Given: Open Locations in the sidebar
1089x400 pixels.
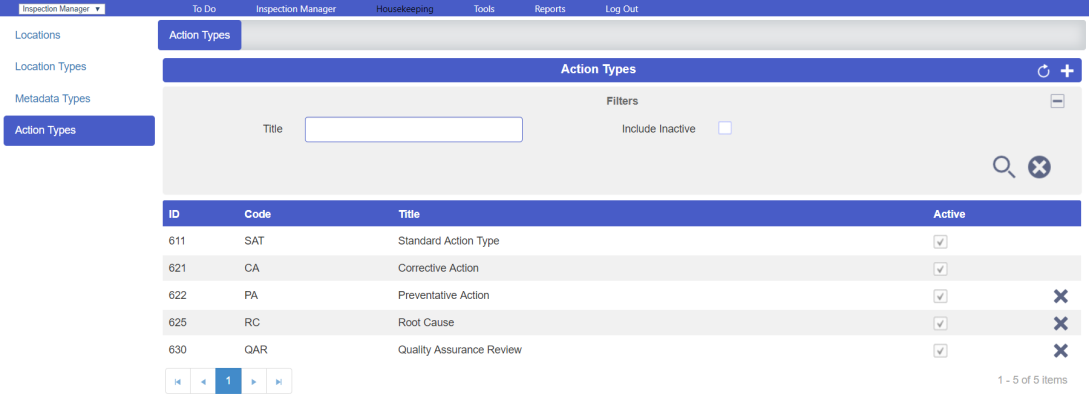Looking at the screenshot, I should (38, 35).
